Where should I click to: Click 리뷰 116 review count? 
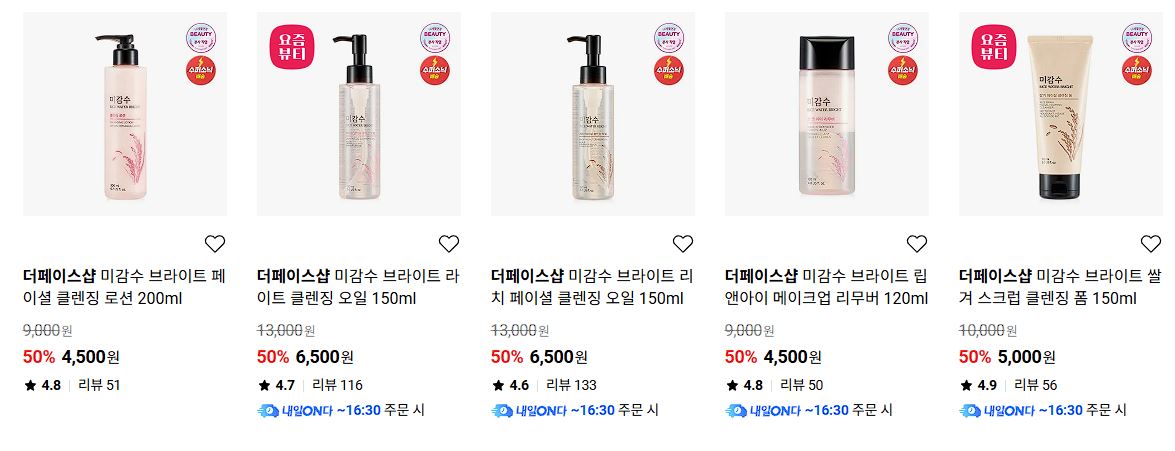pyautogui.click(x=337, y=386)
